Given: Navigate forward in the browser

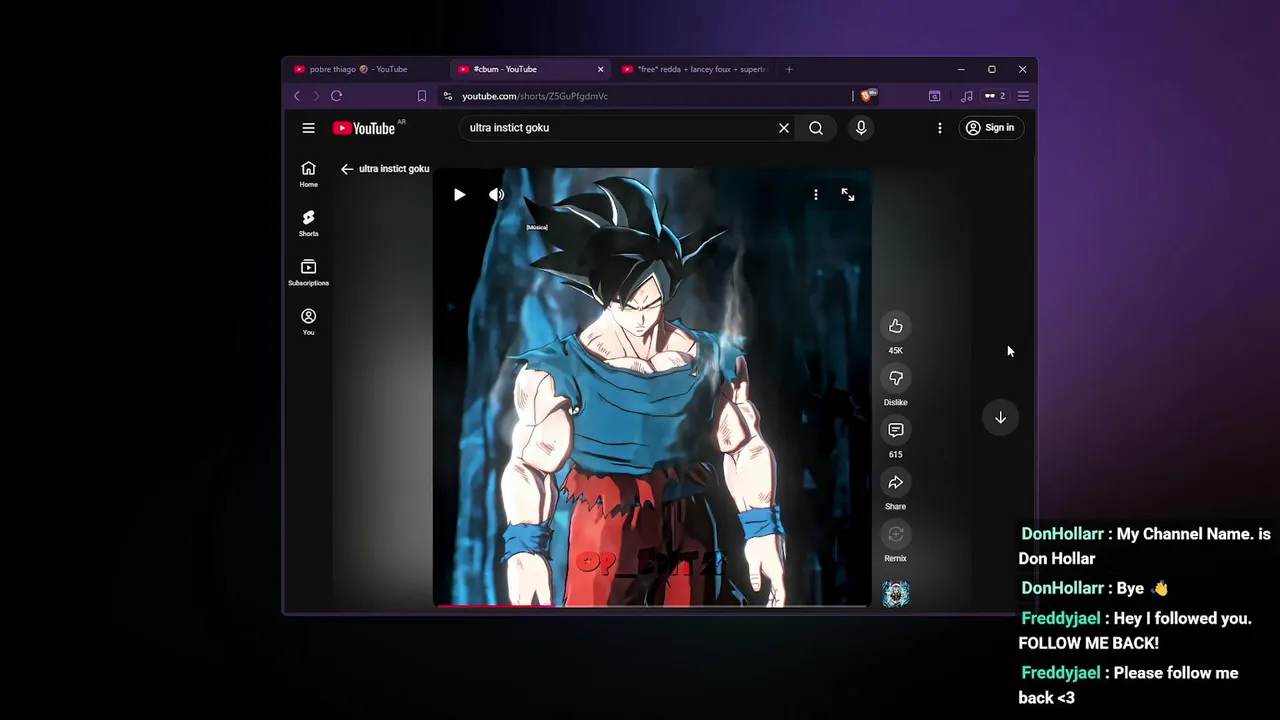Looking at the screenshot, I should (x=316, y=96).
